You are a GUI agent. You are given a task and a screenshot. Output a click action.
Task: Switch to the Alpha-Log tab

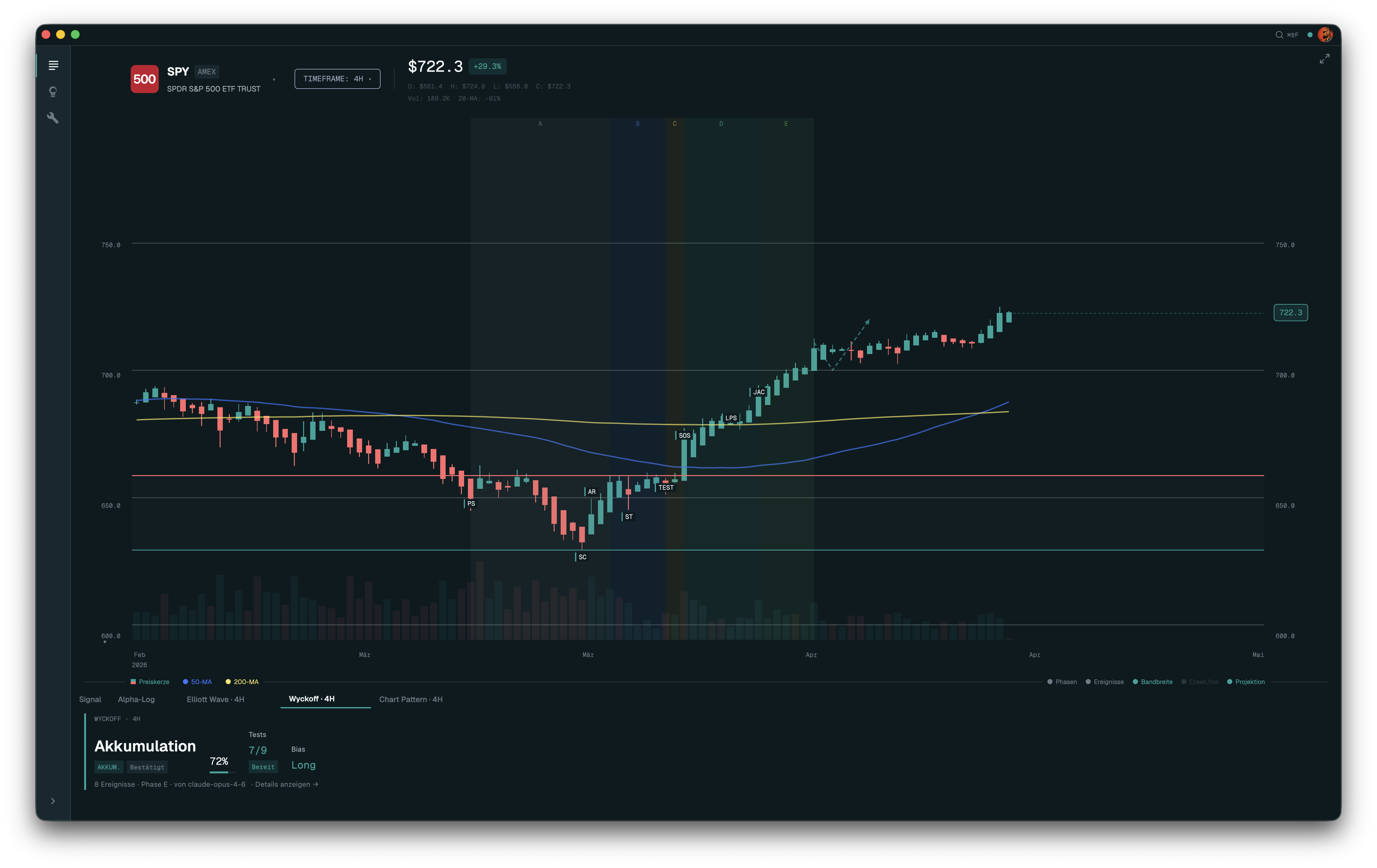[136, 699]
